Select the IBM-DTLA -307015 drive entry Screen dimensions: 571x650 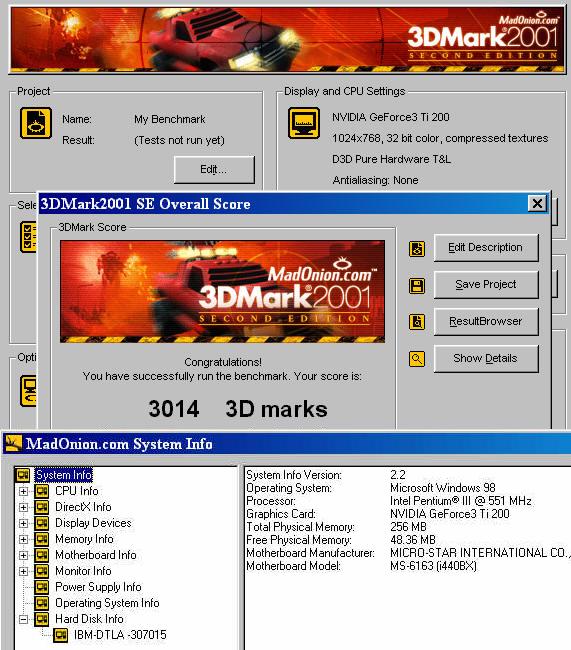pos(120,635)
